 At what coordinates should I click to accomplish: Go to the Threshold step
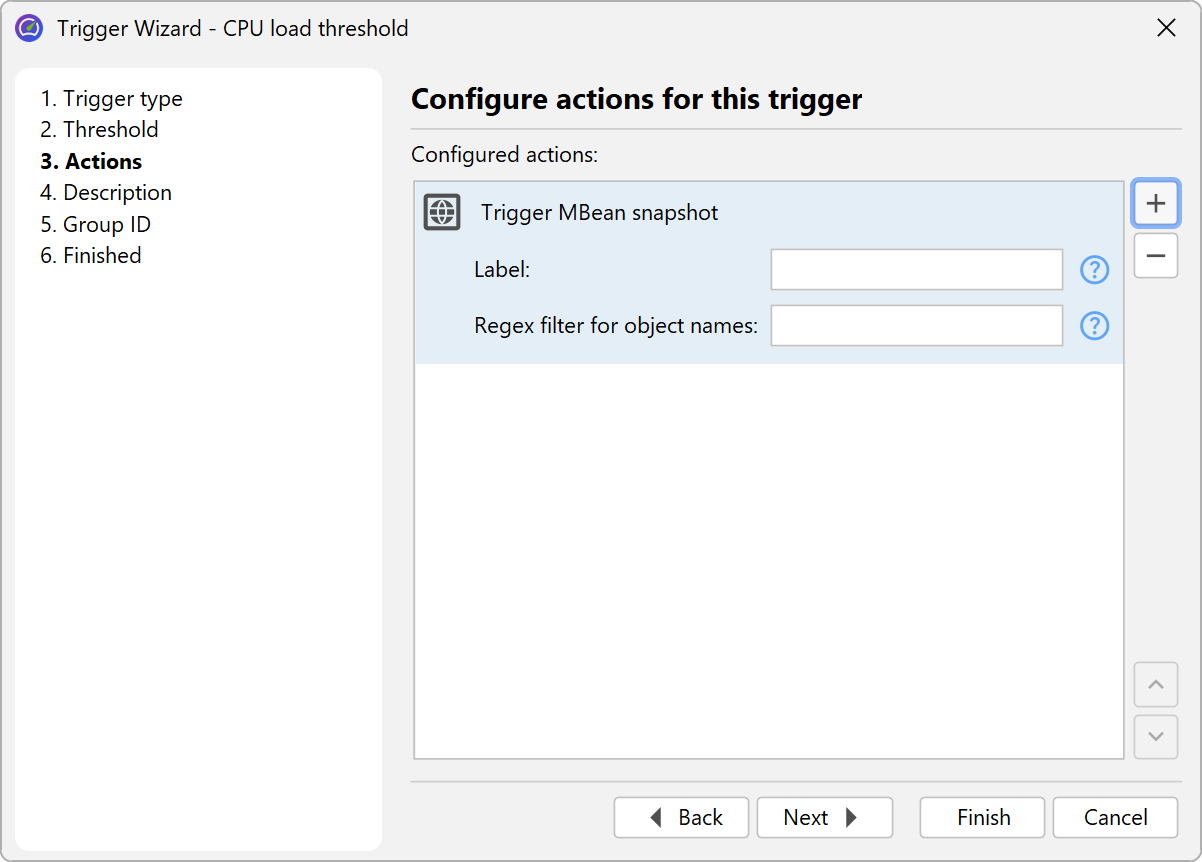[x=99, y=130]
